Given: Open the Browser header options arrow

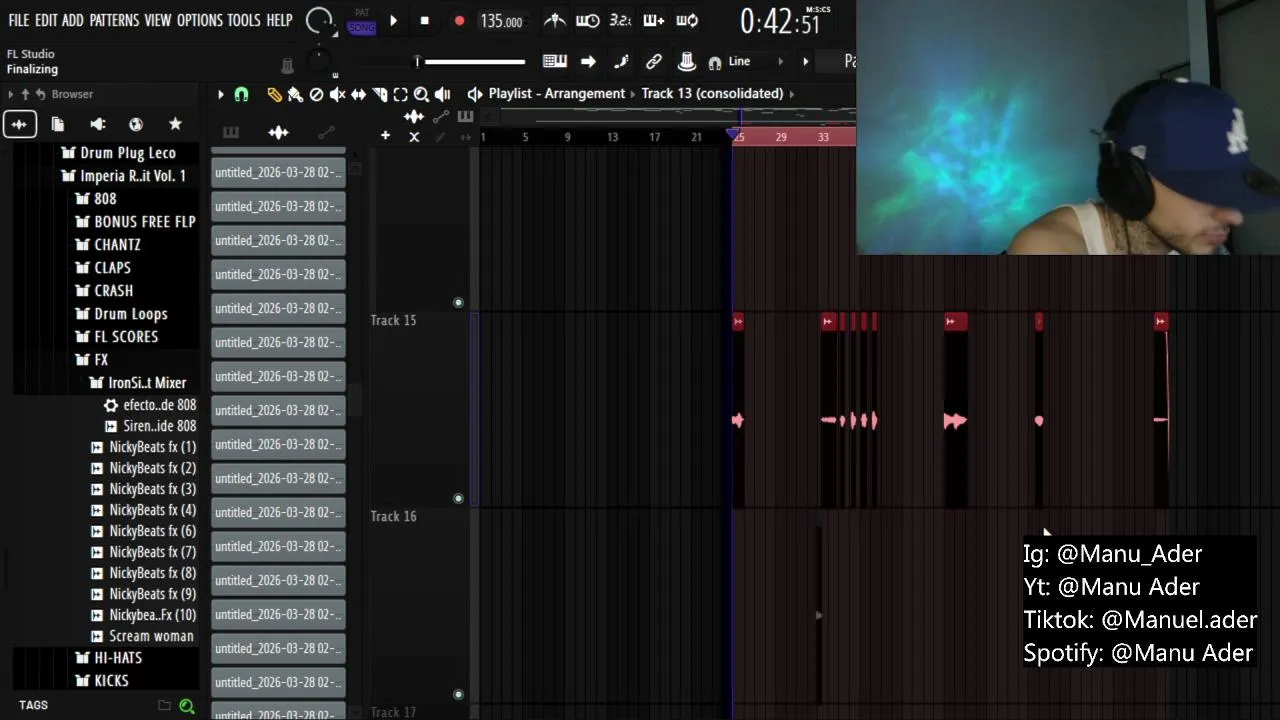Looking at the screenshot, I should click(11, 94).
